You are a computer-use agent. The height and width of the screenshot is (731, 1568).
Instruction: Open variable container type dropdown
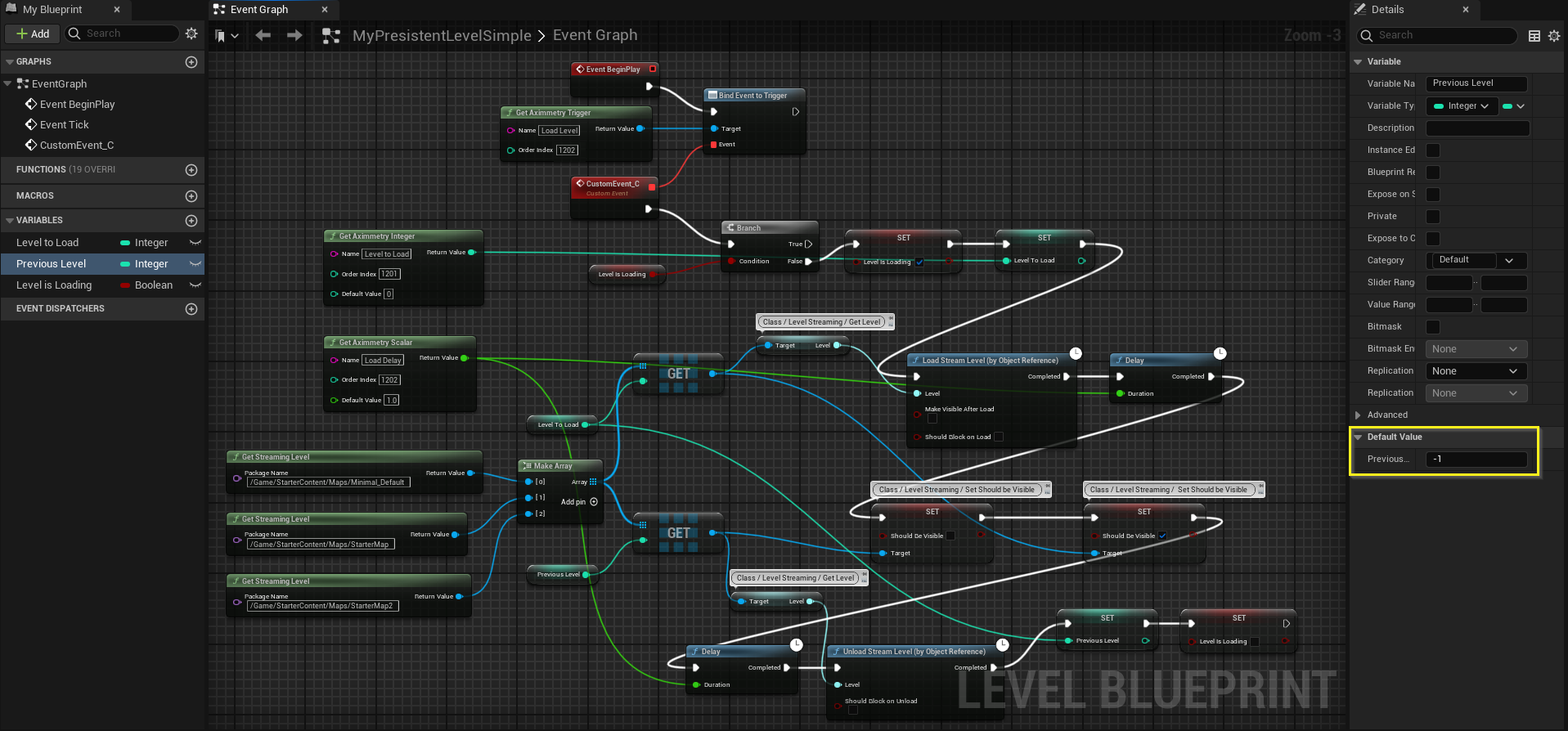point(1513,106)
